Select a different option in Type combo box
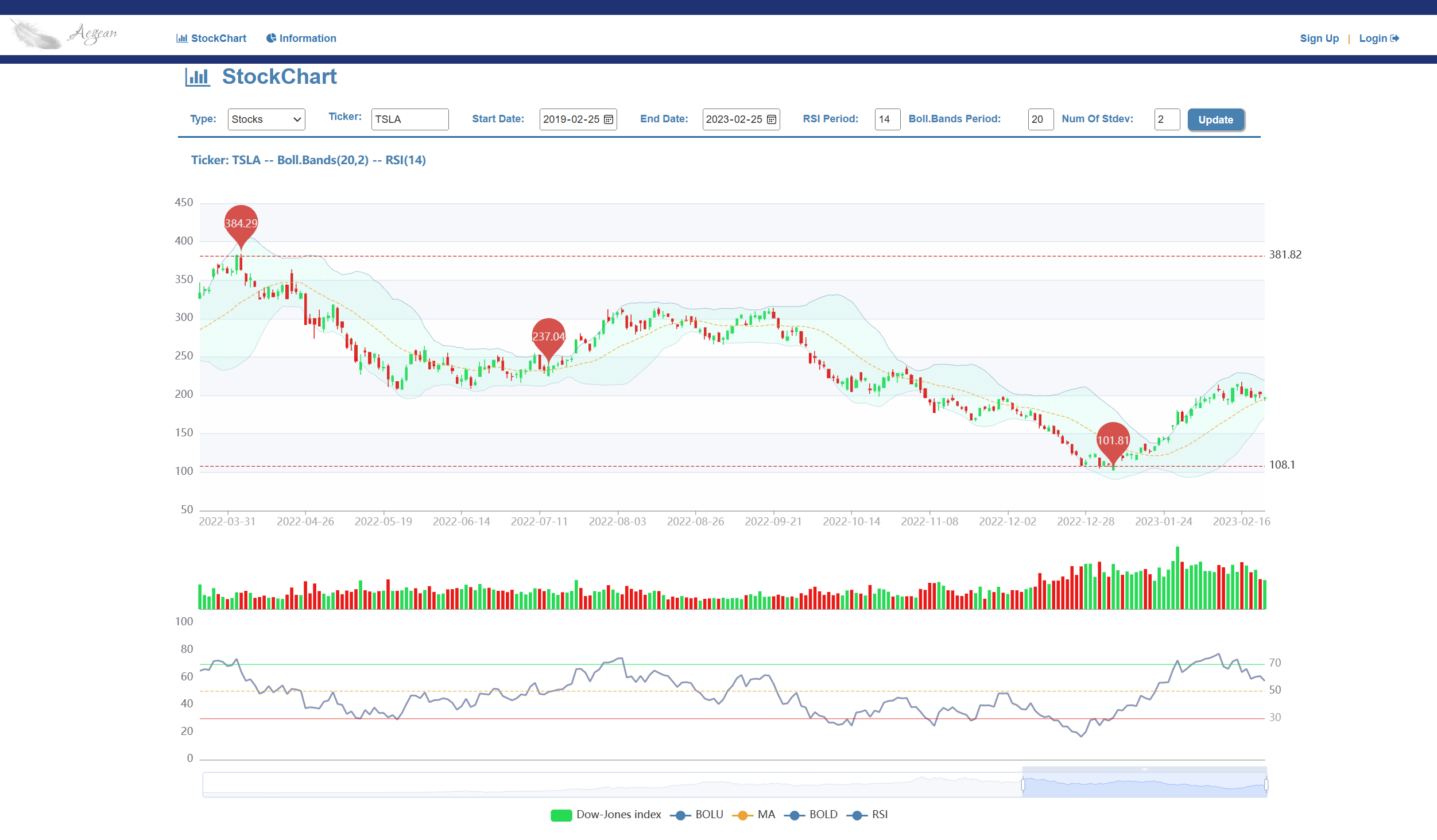The image size is (1437, 840). click(265, 119)
